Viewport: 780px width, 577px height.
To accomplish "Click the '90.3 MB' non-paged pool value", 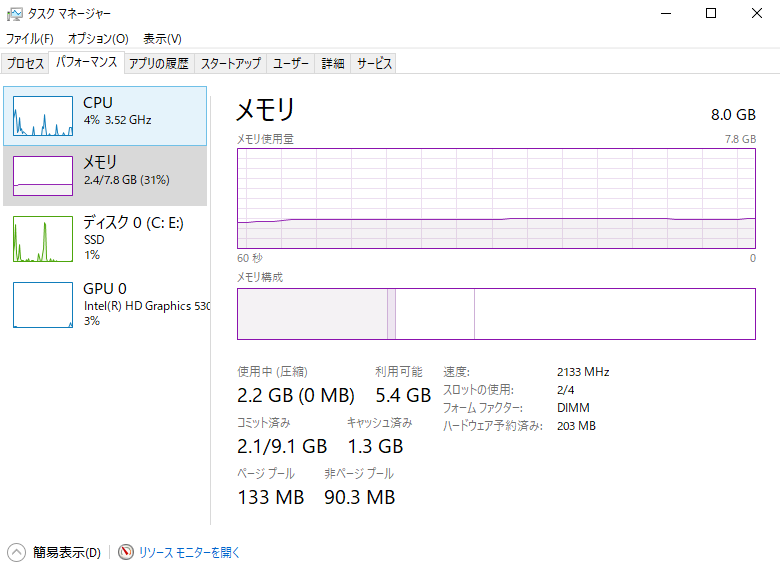I will coord(360,497).
